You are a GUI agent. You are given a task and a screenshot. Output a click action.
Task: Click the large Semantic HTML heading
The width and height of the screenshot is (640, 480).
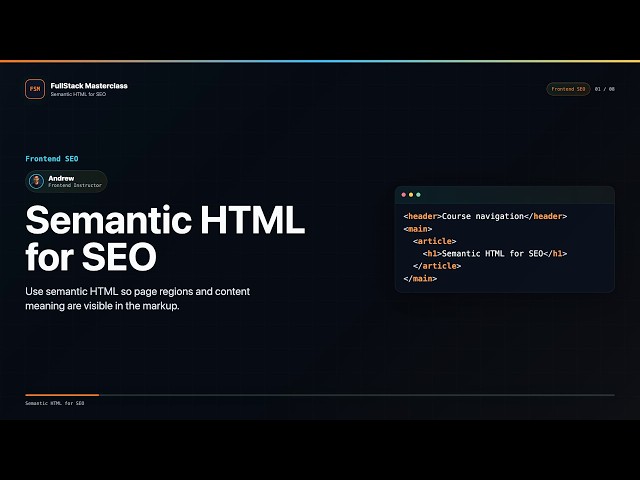(x=165, y=238)
